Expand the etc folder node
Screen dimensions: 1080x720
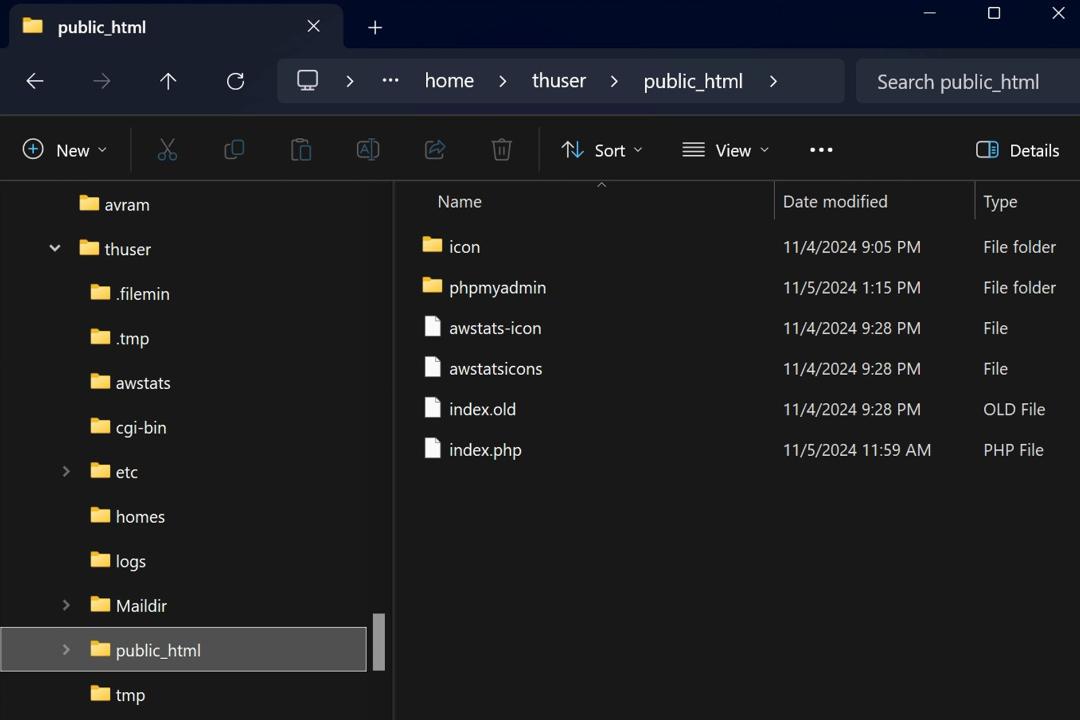click(66, 471)
